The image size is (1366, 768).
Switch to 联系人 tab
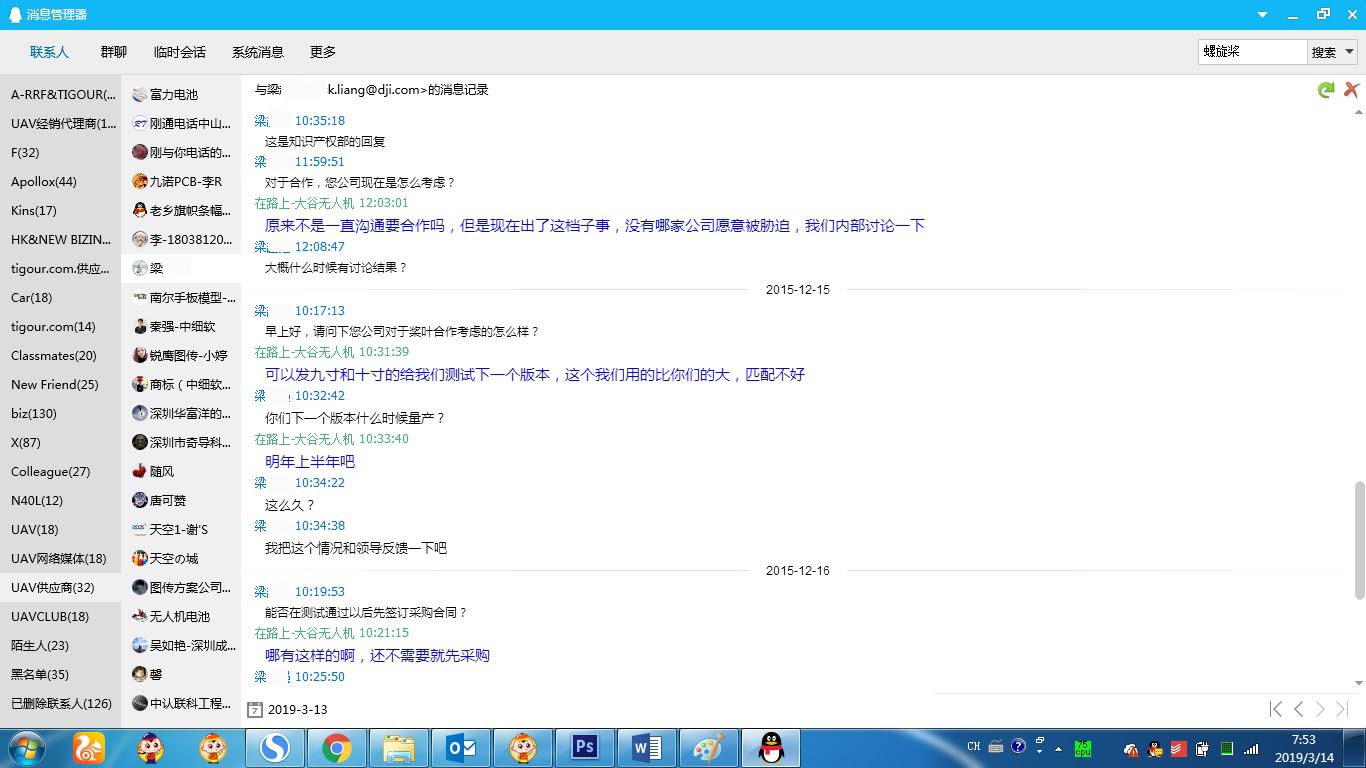[x=49, y=52]
